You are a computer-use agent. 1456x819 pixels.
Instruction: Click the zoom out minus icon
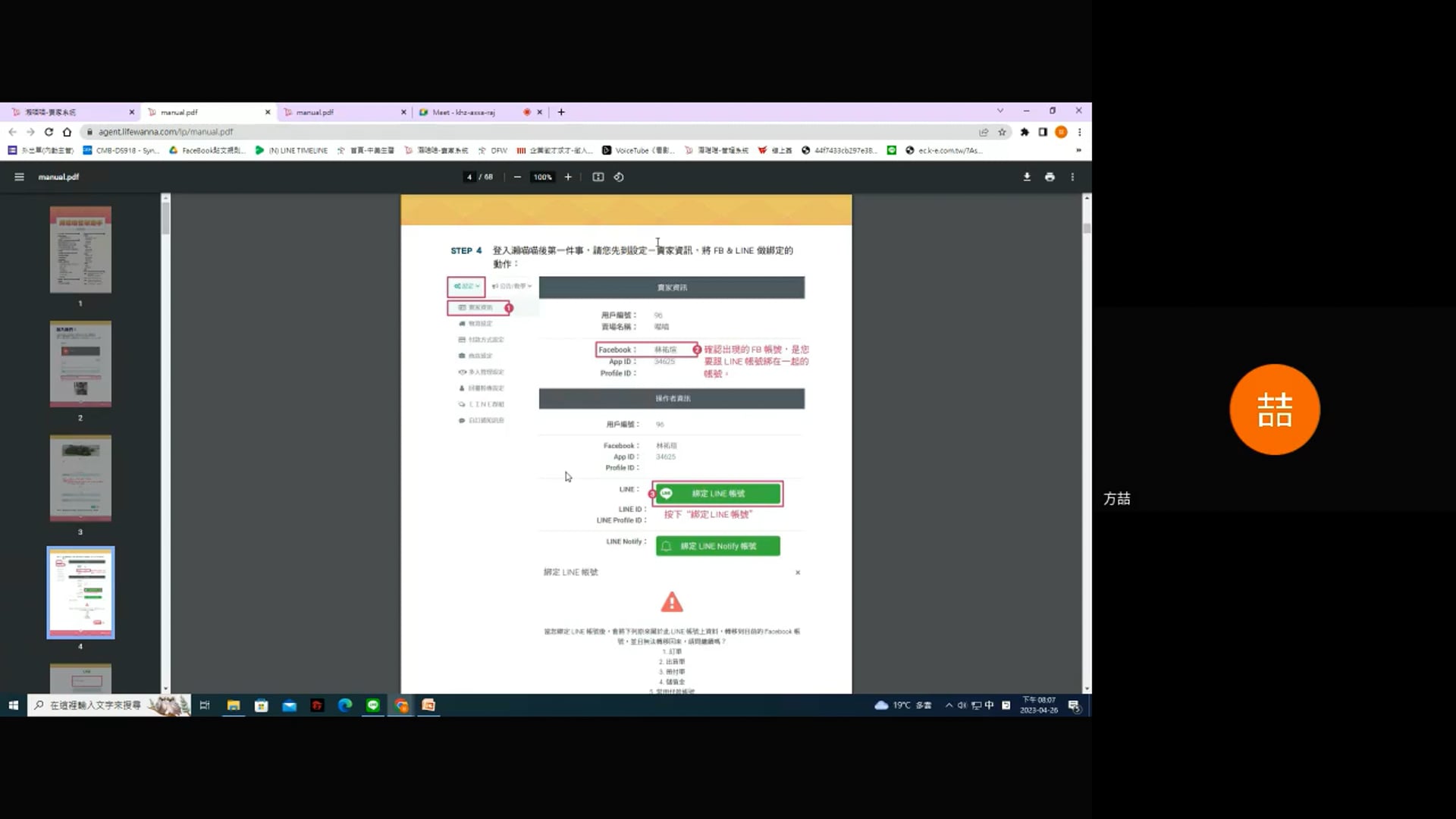(517, 177)
